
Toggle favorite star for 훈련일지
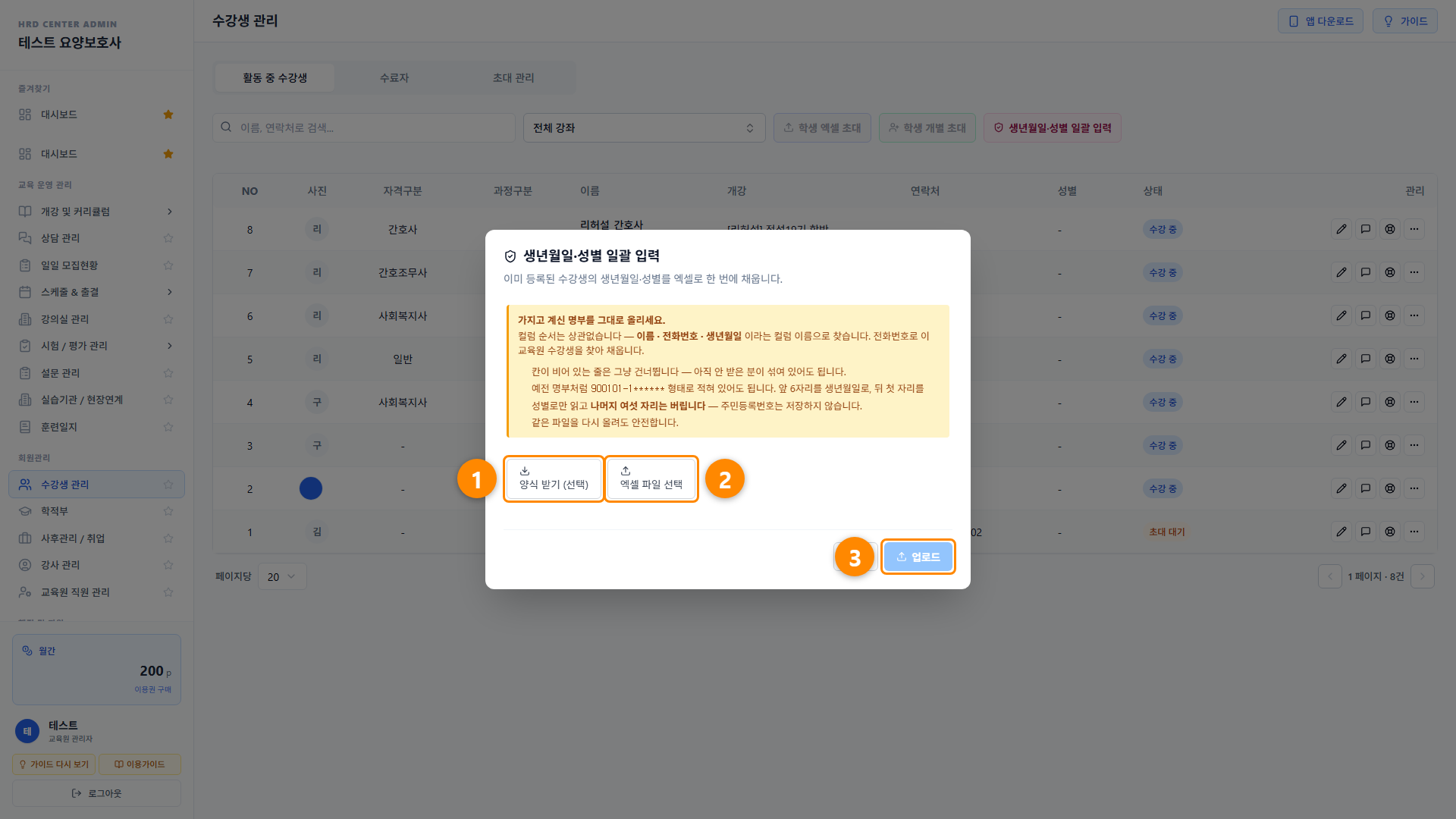pyautogui.click(x=168, y=427)
